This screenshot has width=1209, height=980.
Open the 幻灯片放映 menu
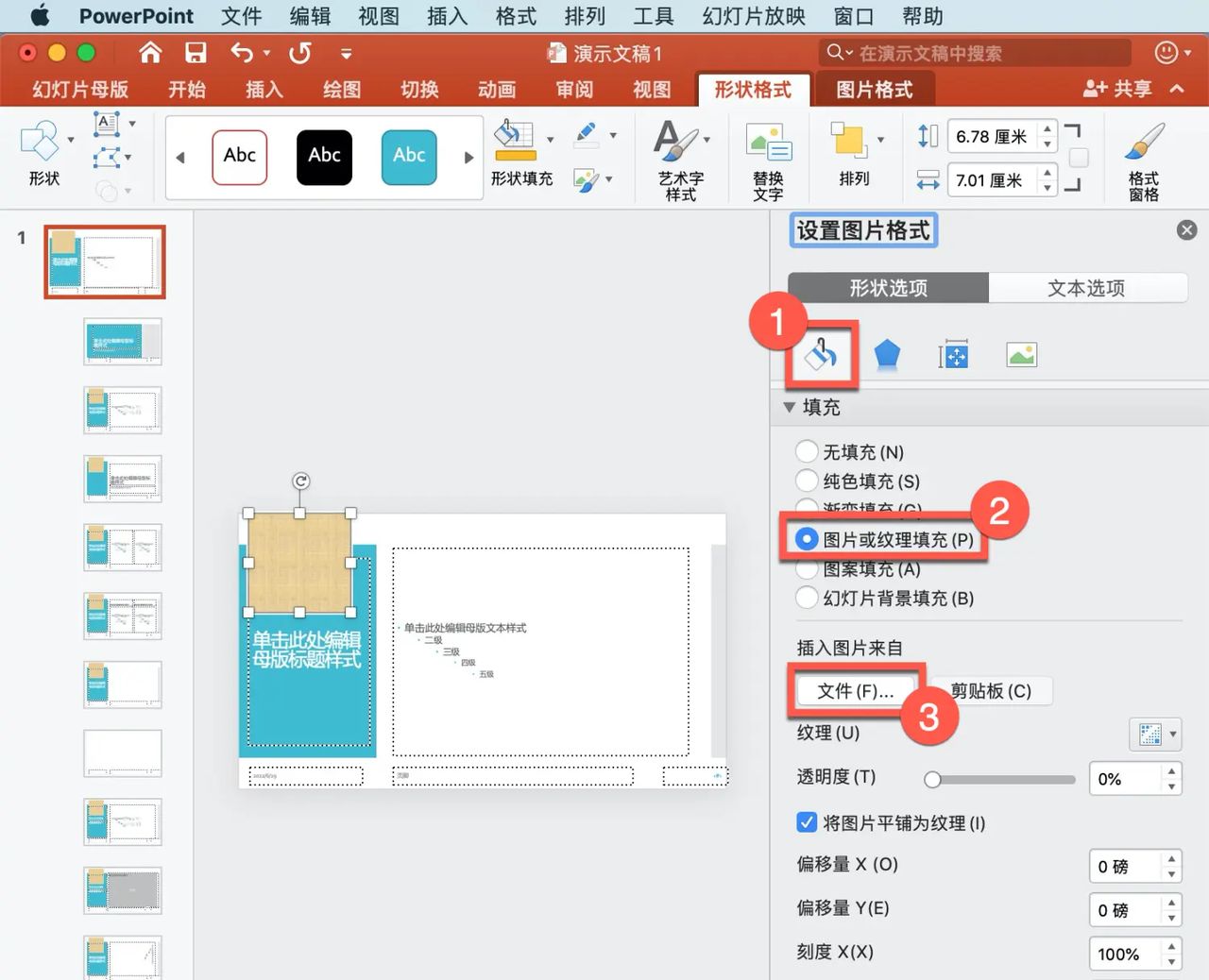coord(753,15)
